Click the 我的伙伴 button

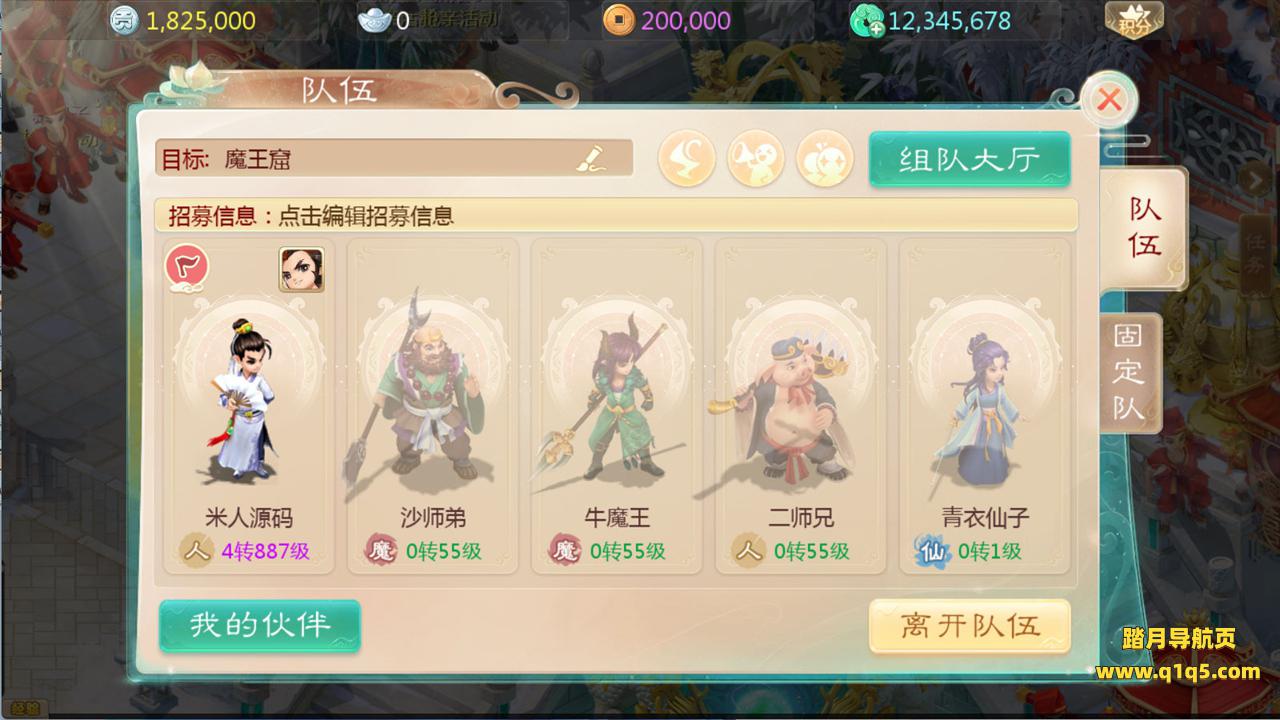coord(260,625)
